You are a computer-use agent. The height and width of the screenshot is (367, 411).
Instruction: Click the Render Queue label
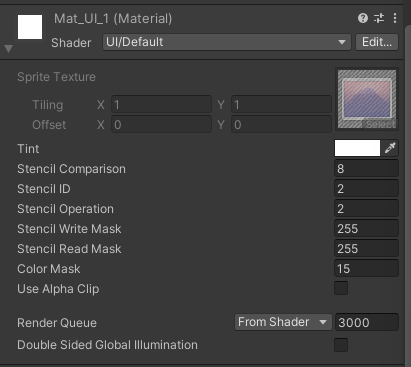coord(57,323)
